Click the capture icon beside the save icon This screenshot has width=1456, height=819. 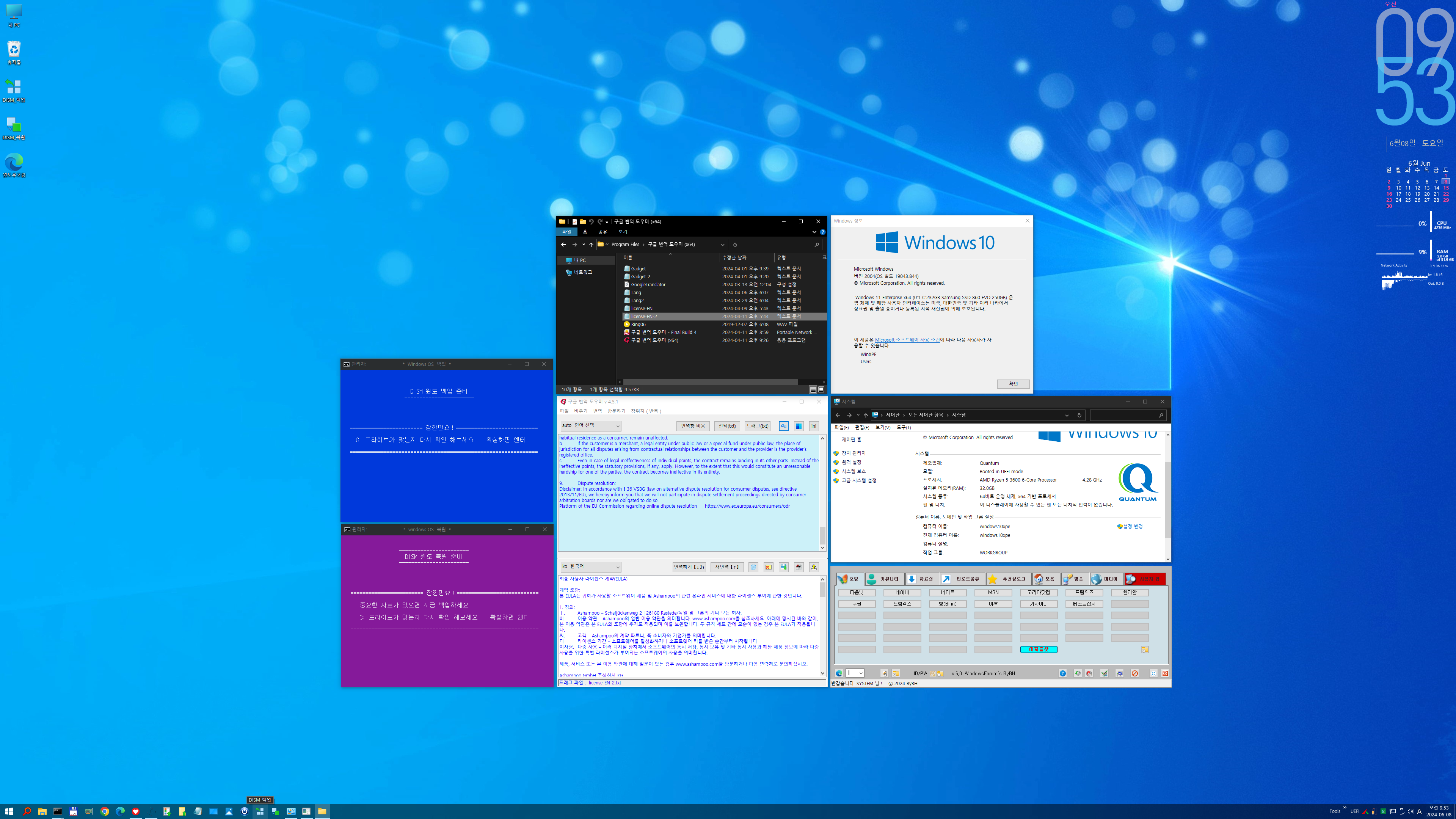[799, 567]
